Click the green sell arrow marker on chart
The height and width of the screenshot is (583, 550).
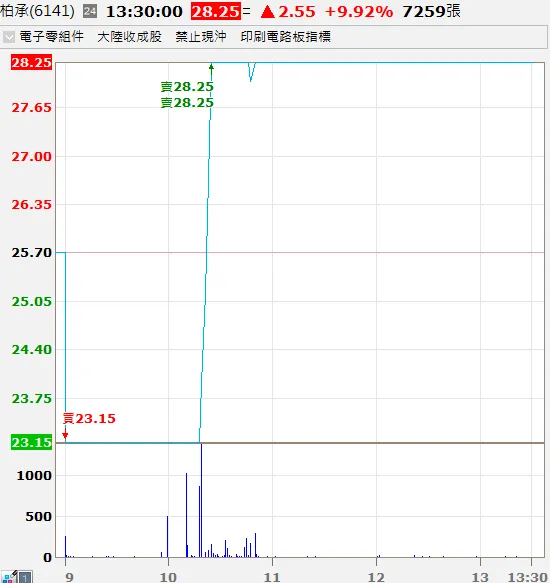coord(211,69)
